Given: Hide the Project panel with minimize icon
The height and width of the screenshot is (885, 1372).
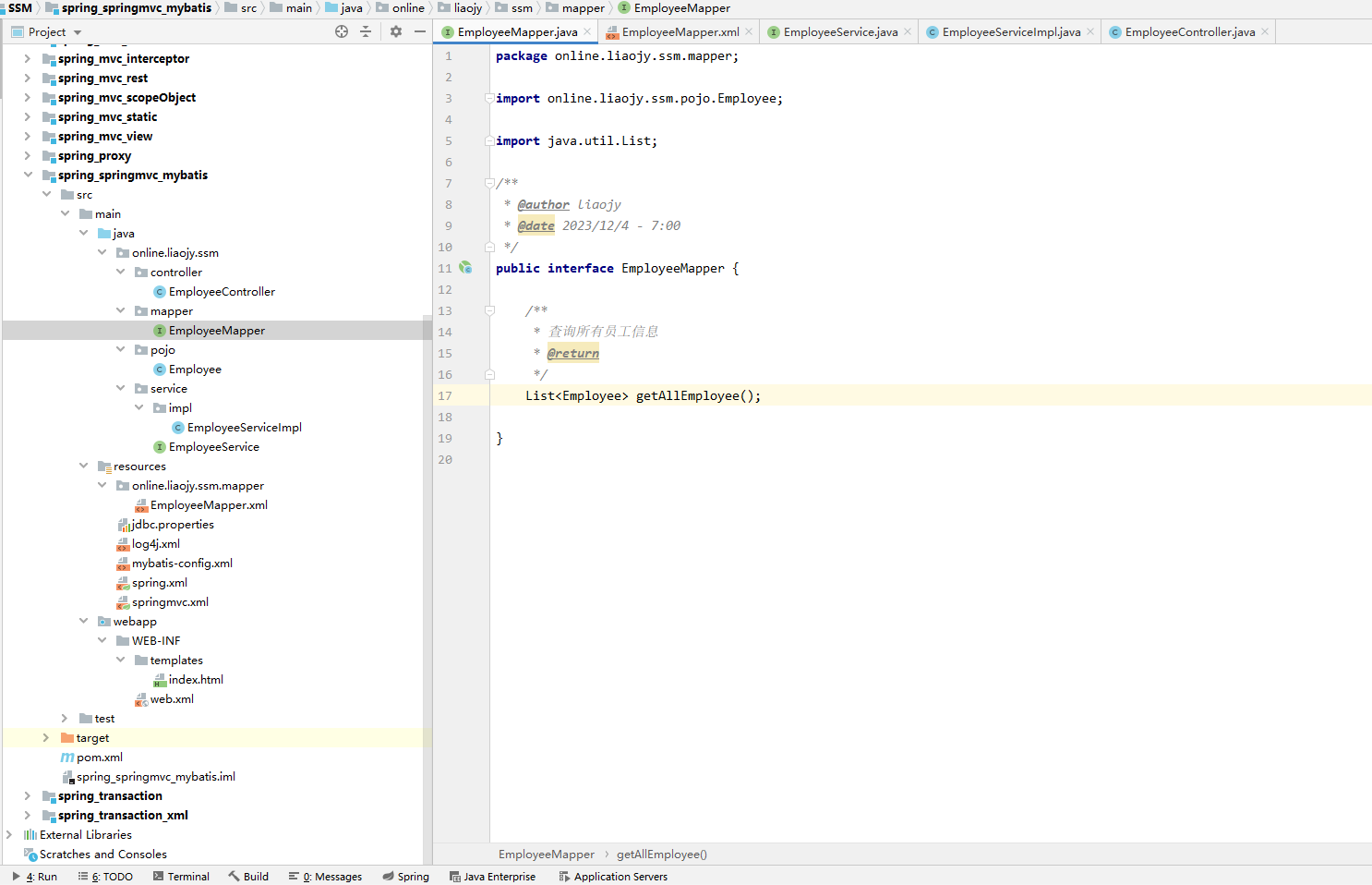Looking at the screenshot, I should pyautogui.click(x=420, y=31).
